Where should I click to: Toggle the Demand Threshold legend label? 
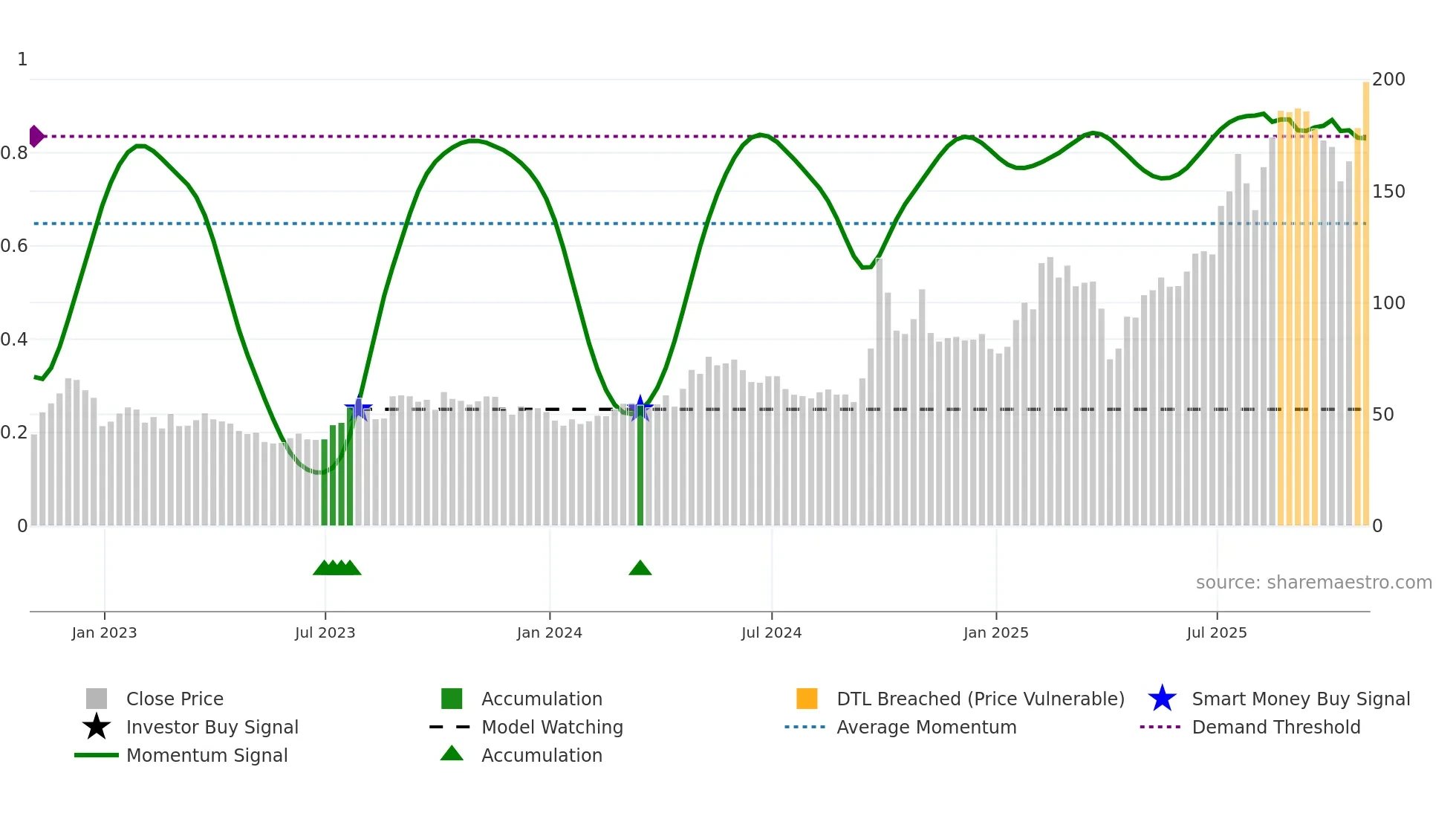point(1276,727)
